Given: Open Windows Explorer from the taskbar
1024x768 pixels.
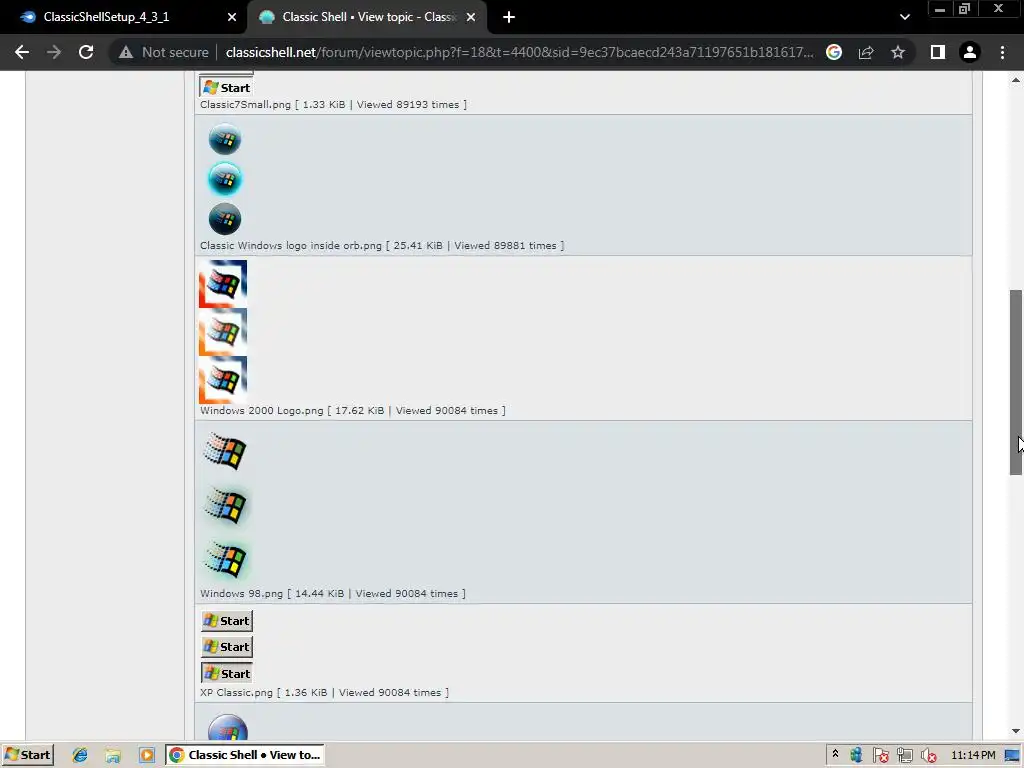Looking at the screenshot, I should [x=113, y=755].
